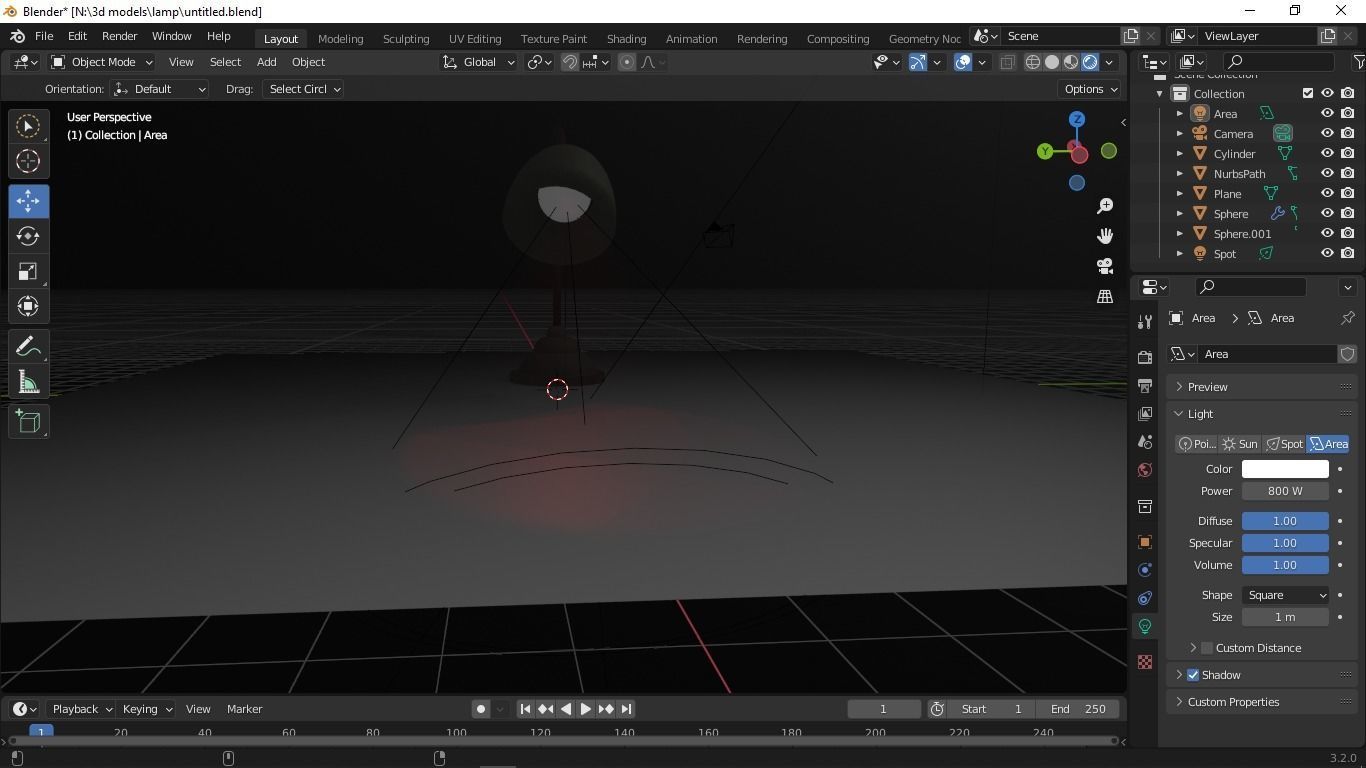The height and width of the screenshot is (768, 1366).
Task: Select the Transform tool
Action: point(28,306)
